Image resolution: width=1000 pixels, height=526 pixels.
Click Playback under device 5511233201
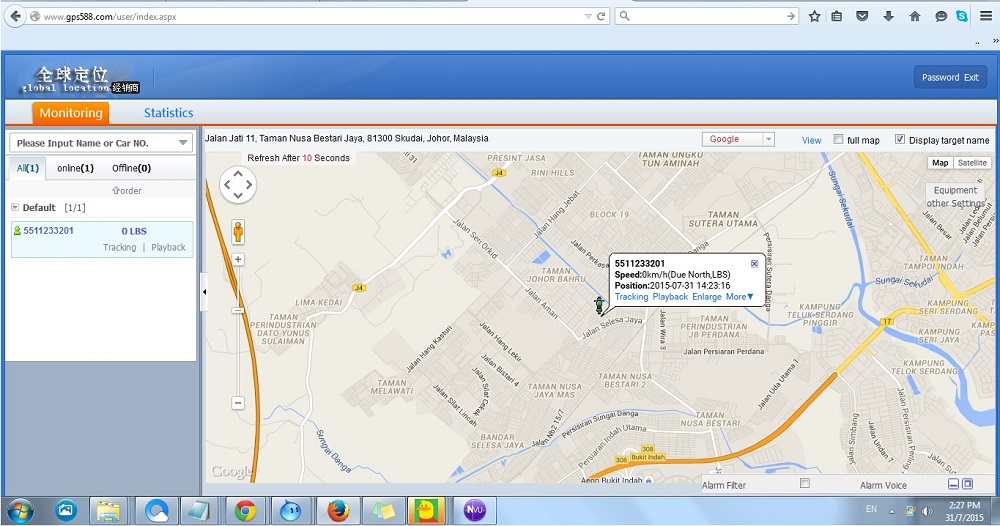tap(168, 247)
